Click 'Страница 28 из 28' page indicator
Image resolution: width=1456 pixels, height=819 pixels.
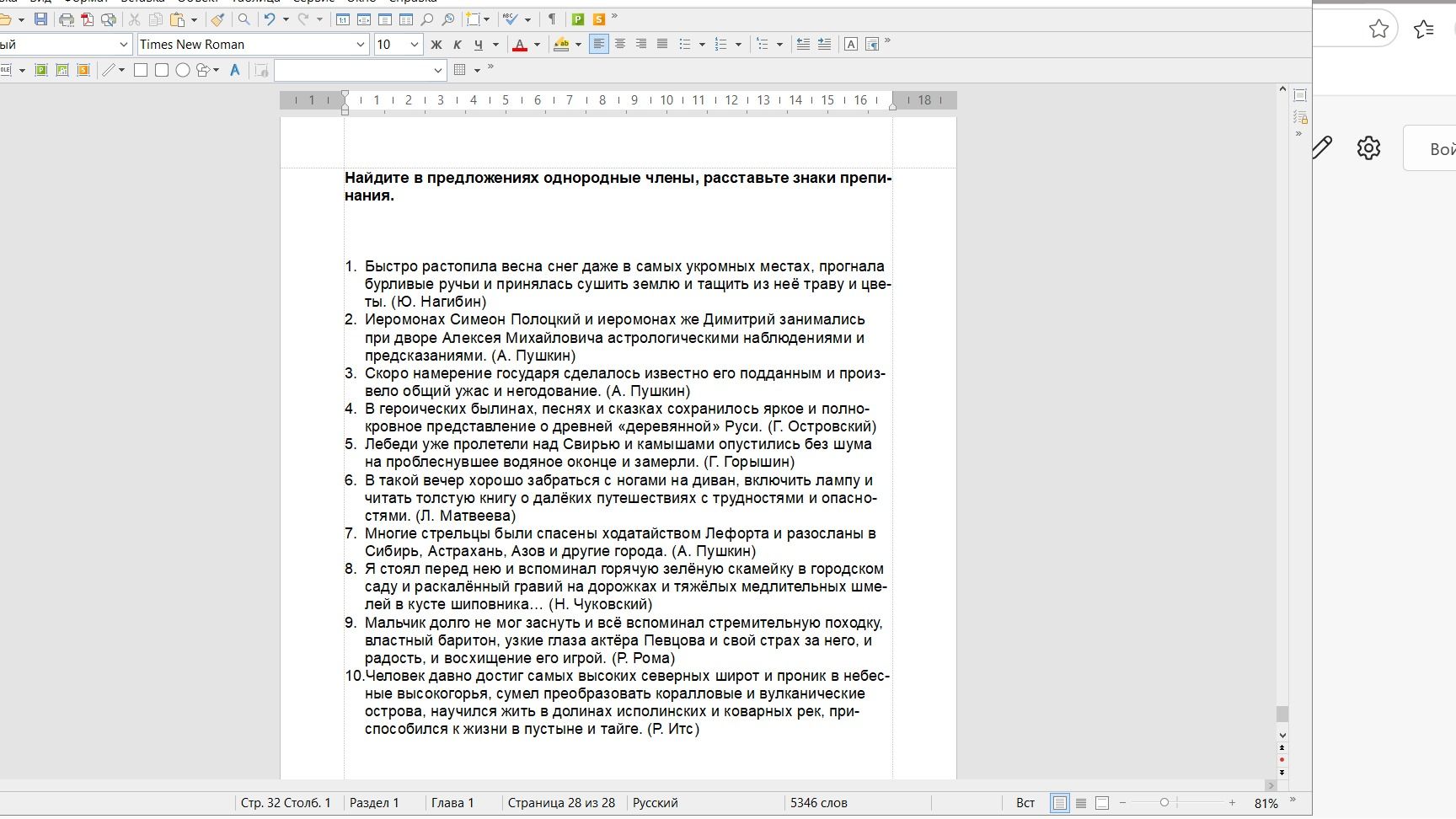tap(561, 803)
